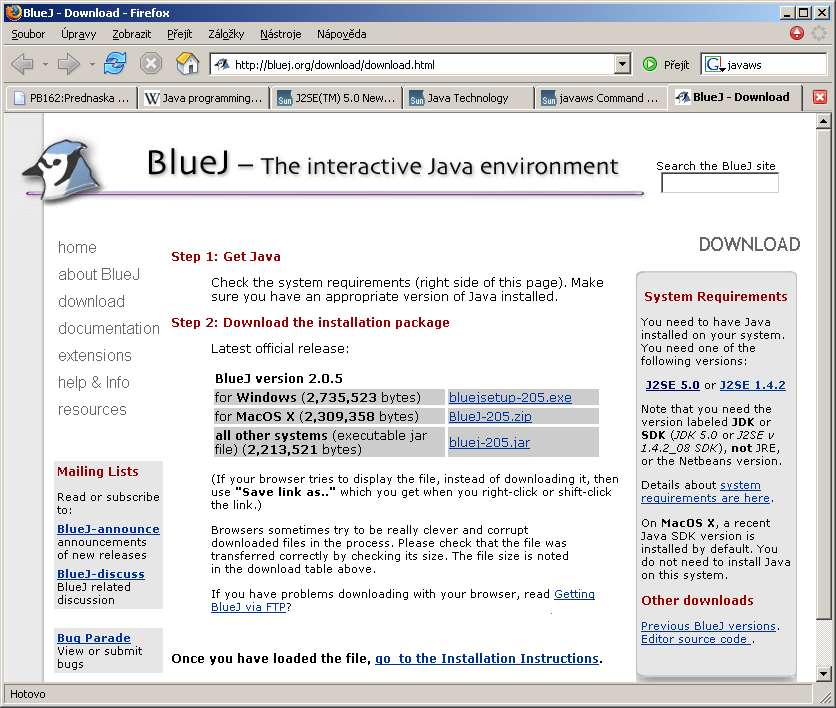This screenshot has height=708, width=836.
Task: Click the BlueJ version 2.0.5 heading
Action: (279, 379)
